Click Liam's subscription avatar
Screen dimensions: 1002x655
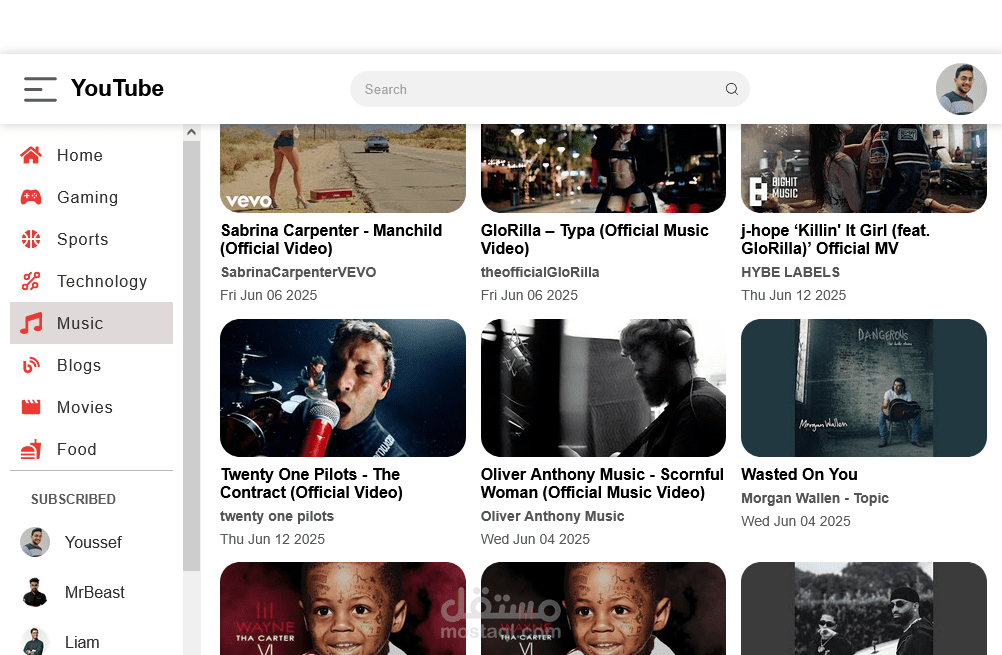tap(35, 642)
